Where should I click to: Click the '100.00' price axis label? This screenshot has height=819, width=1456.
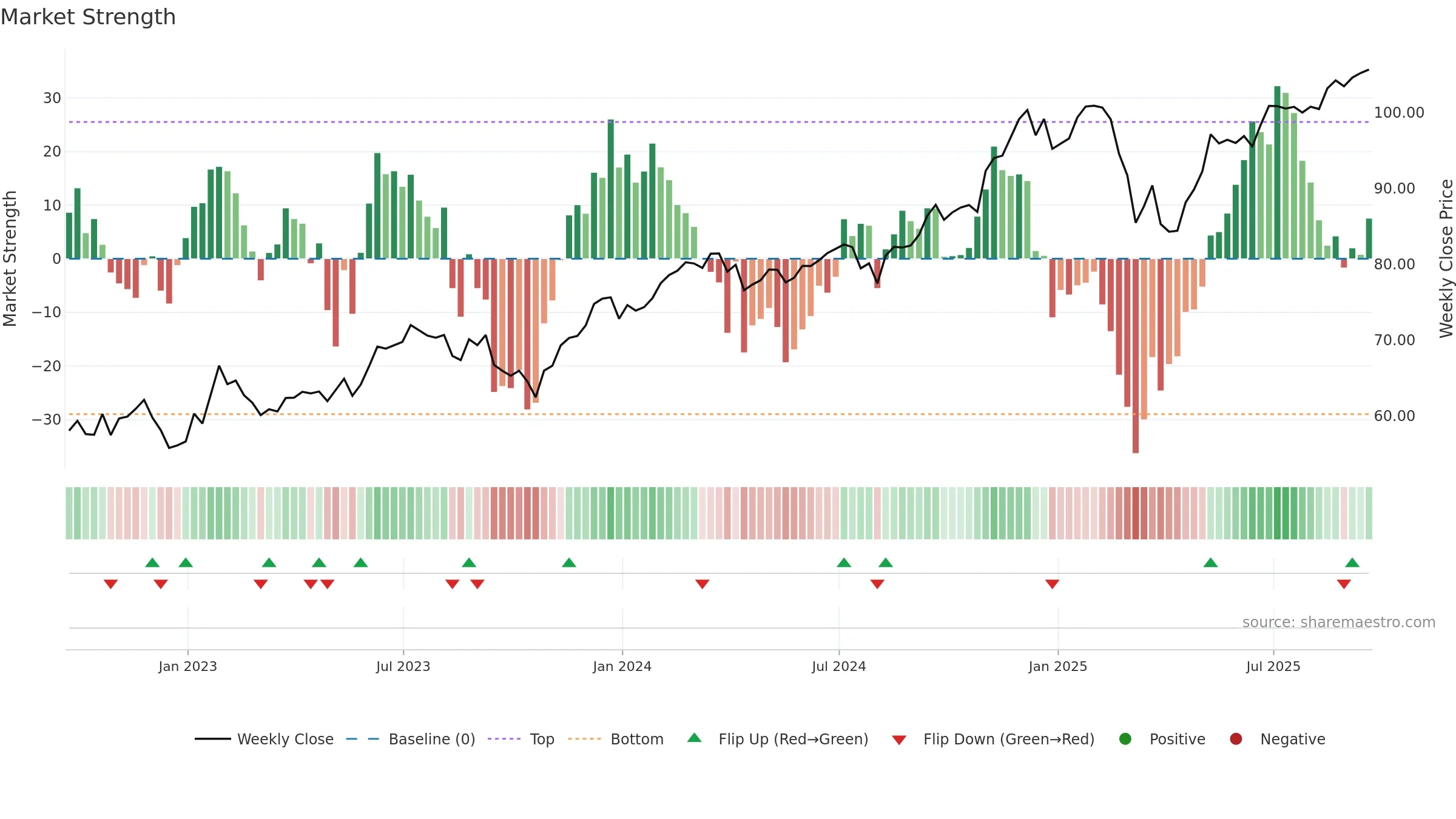[x=1399, y=113]
